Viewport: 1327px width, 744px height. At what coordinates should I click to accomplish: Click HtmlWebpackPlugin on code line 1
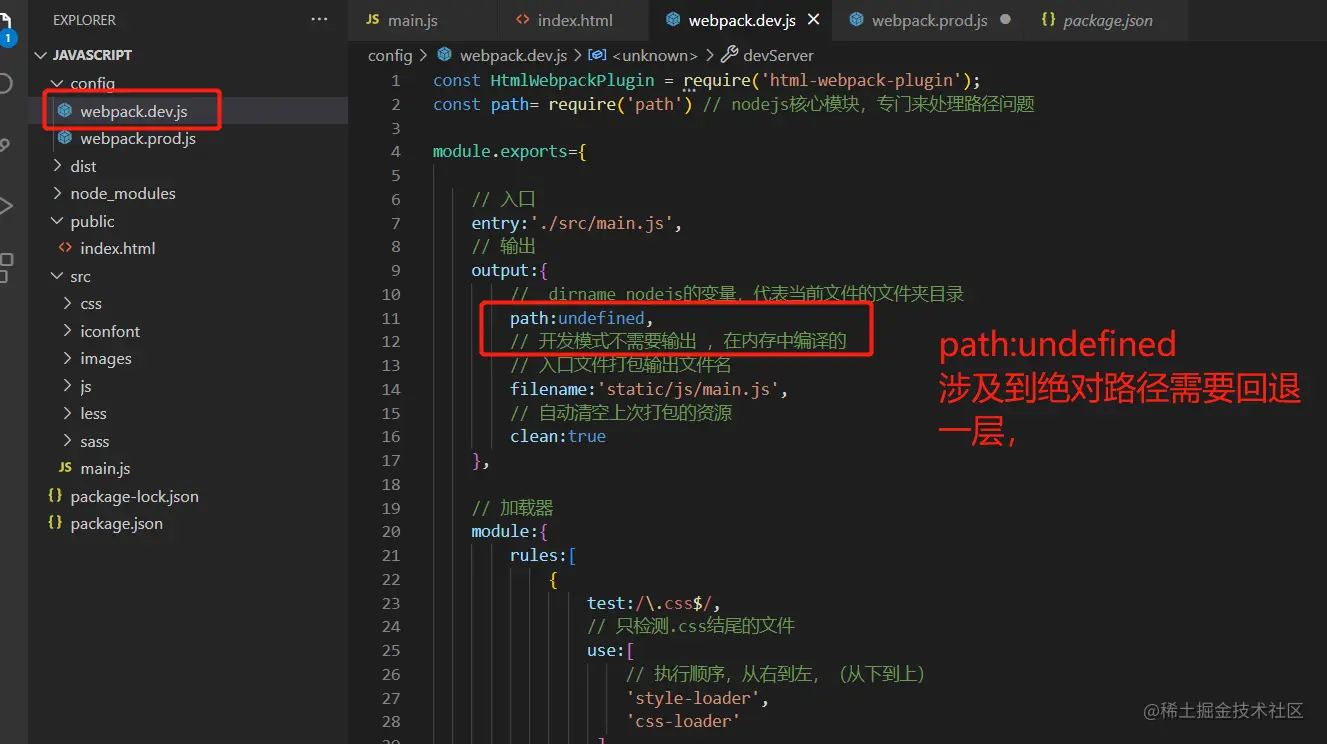tap(572, 80)
